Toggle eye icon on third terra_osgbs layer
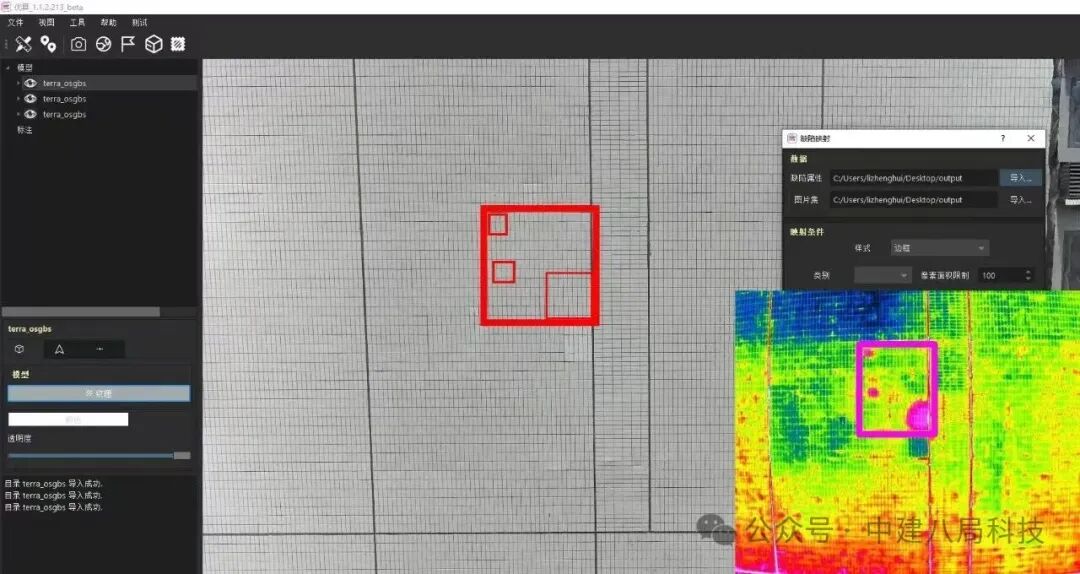Image resolution: width=1080 pixels, height=574 pixels. [30, 114]
